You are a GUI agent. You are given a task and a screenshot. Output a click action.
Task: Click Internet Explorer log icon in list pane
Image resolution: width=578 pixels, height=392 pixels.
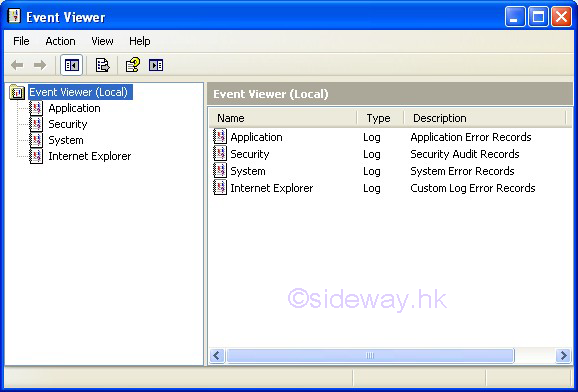pyautogui.click(x=220, y=188)
